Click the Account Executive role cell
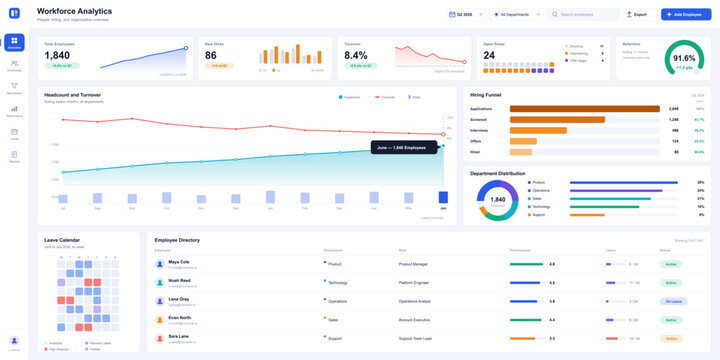This screenshot has width=720, height=360. pyautogui.click(x=415, y=320)
